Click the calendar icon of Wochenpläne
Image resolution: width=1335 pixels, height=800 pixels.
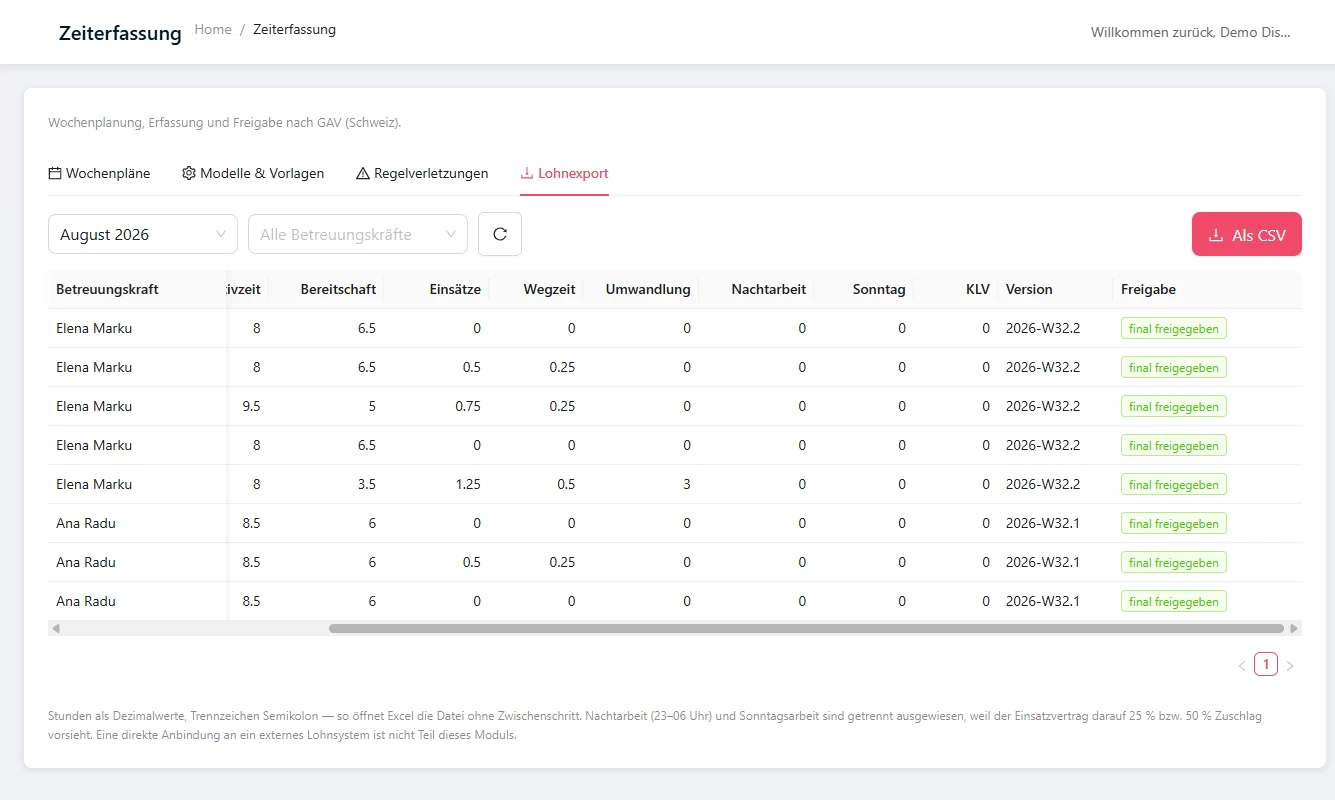point(55,173)
